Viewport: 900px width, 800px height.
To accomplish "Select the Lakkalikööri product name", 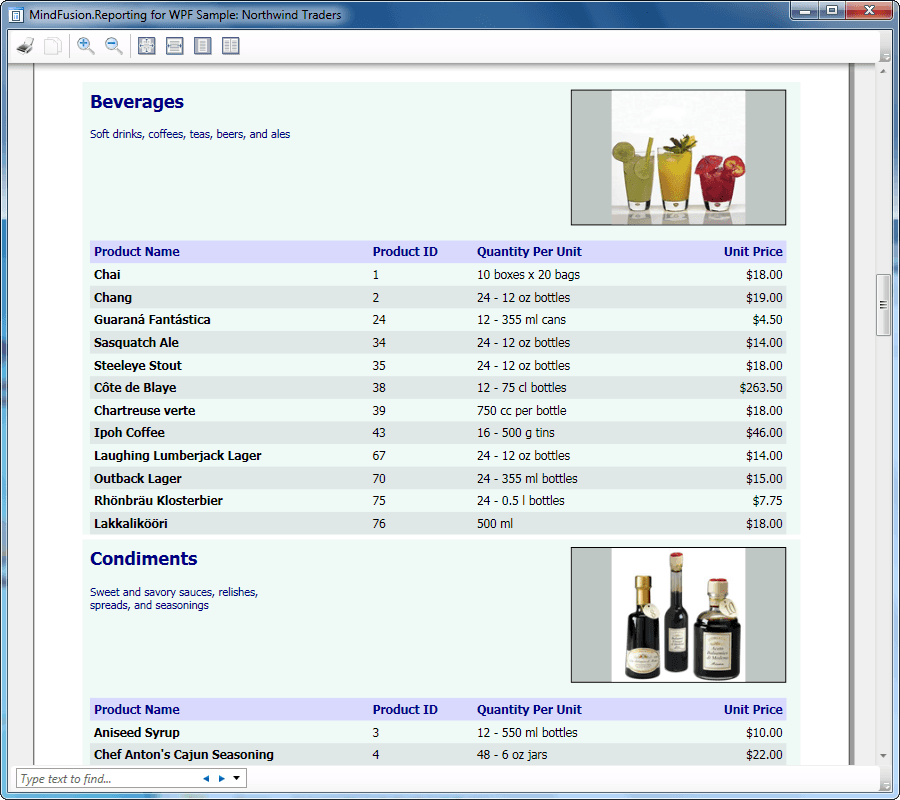I will (131, 524).
